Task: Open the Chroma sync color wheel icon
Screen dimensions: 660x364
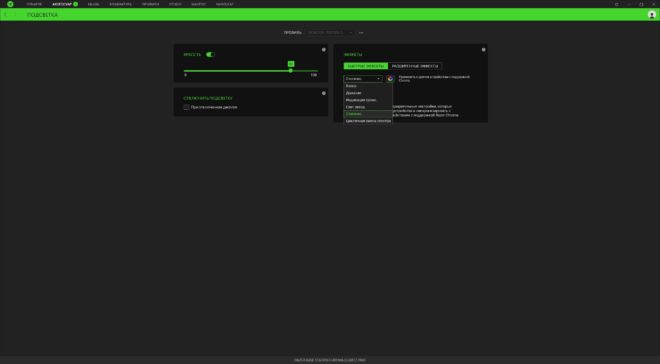Action: 390,79
